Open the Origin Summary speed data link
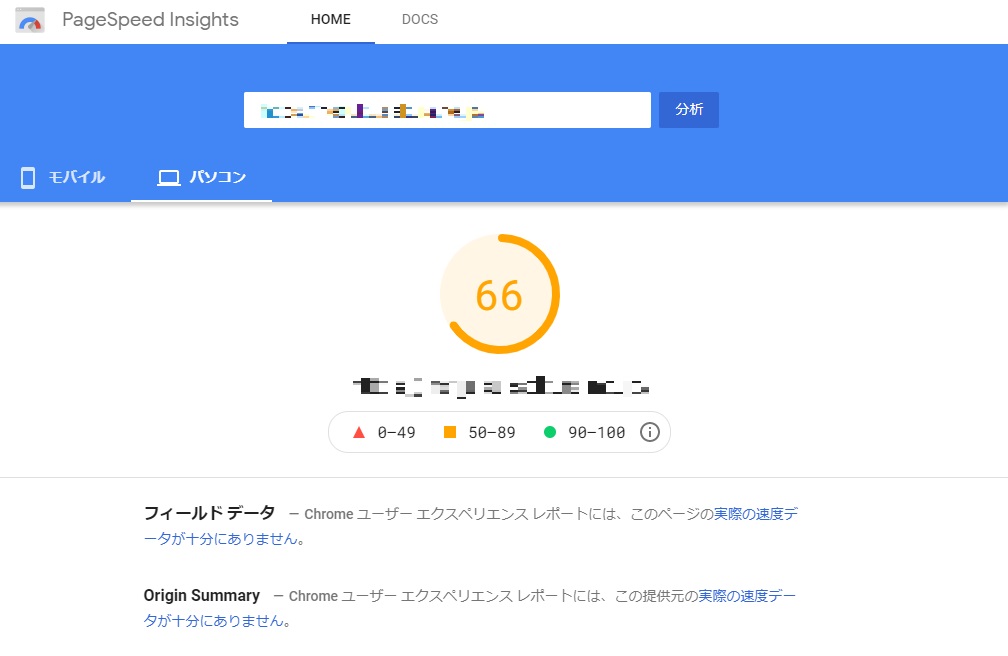This screenshot has height=656, width=1008. (747, 596)
